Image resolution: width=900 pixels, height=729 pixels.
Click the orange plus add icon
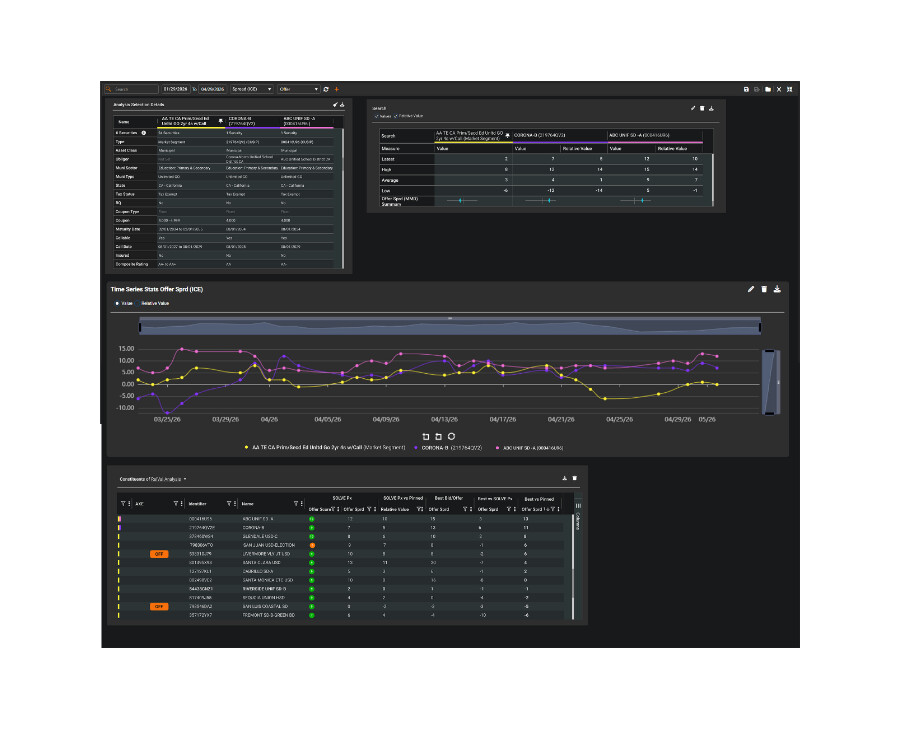click(336, 89)
